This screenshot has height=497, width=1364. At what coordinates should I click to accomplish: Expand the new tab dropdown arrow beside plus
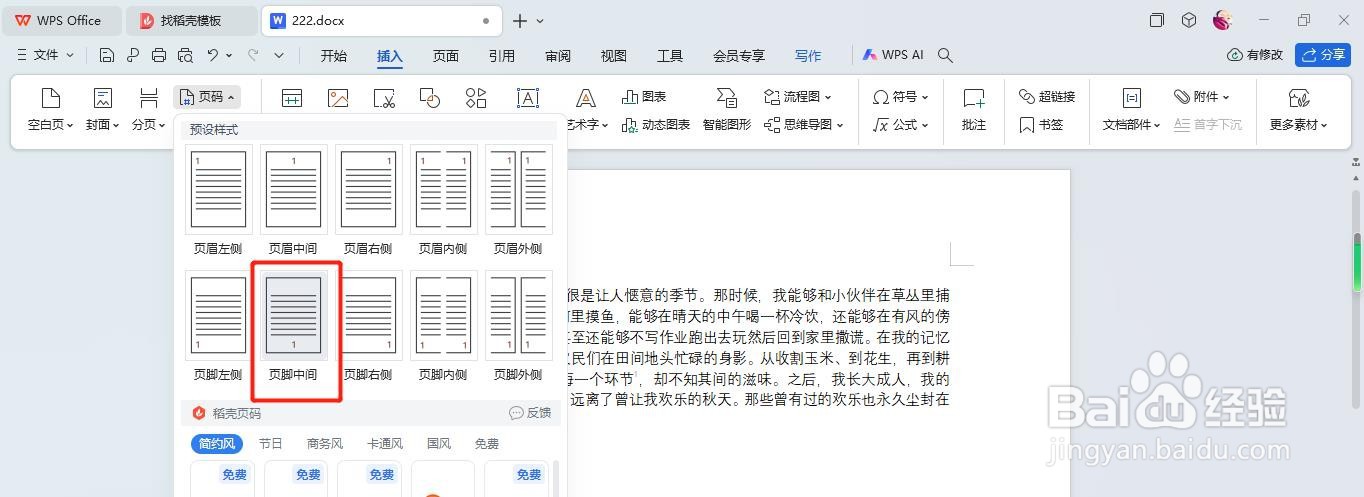(x=540, y=21)
